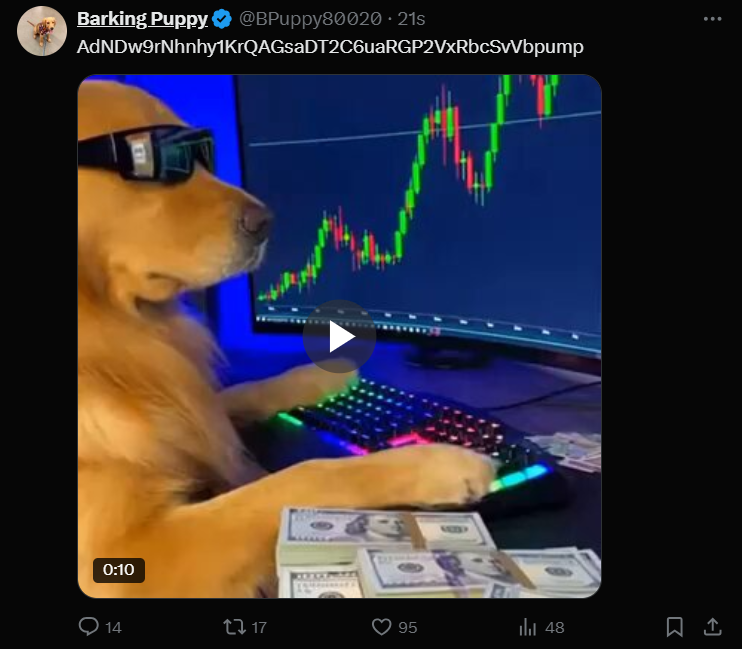Click the reply speech bubble icon
742x649 pixels.
88,627
